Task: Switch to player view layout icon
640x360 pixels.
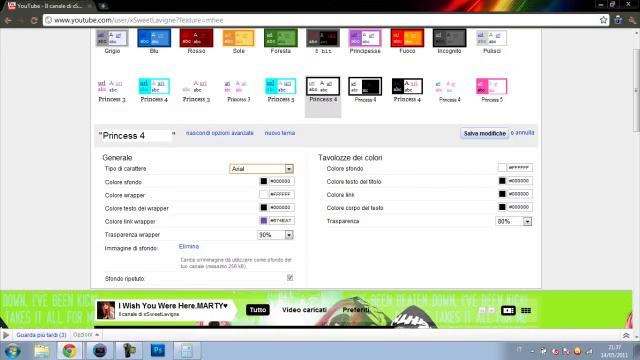Action: [508, 311]
